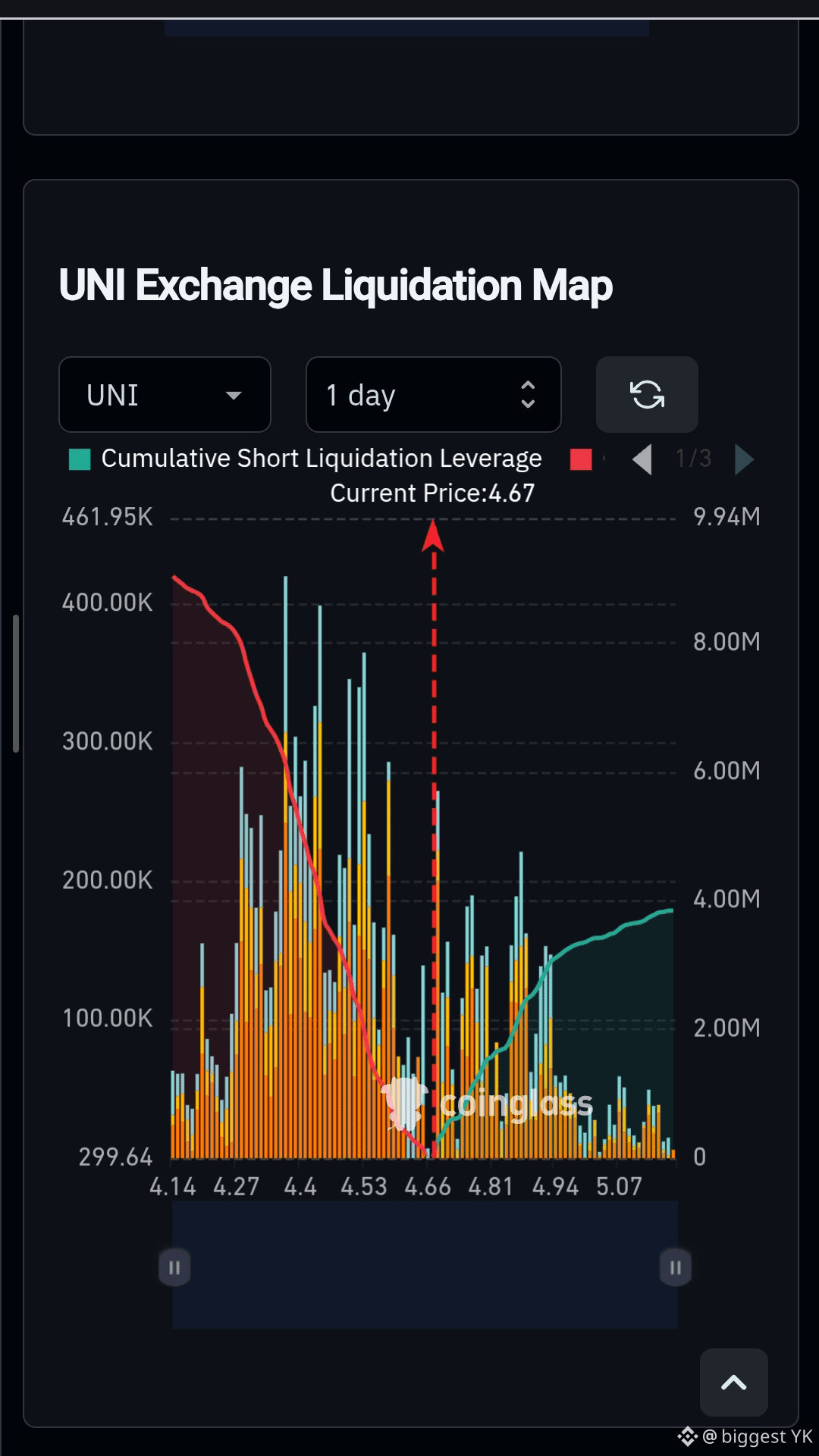Click the 461.95K left axis value
The height and width of the screenshot is (1456, 819).
pyautogui.click(x=107, y=517)
